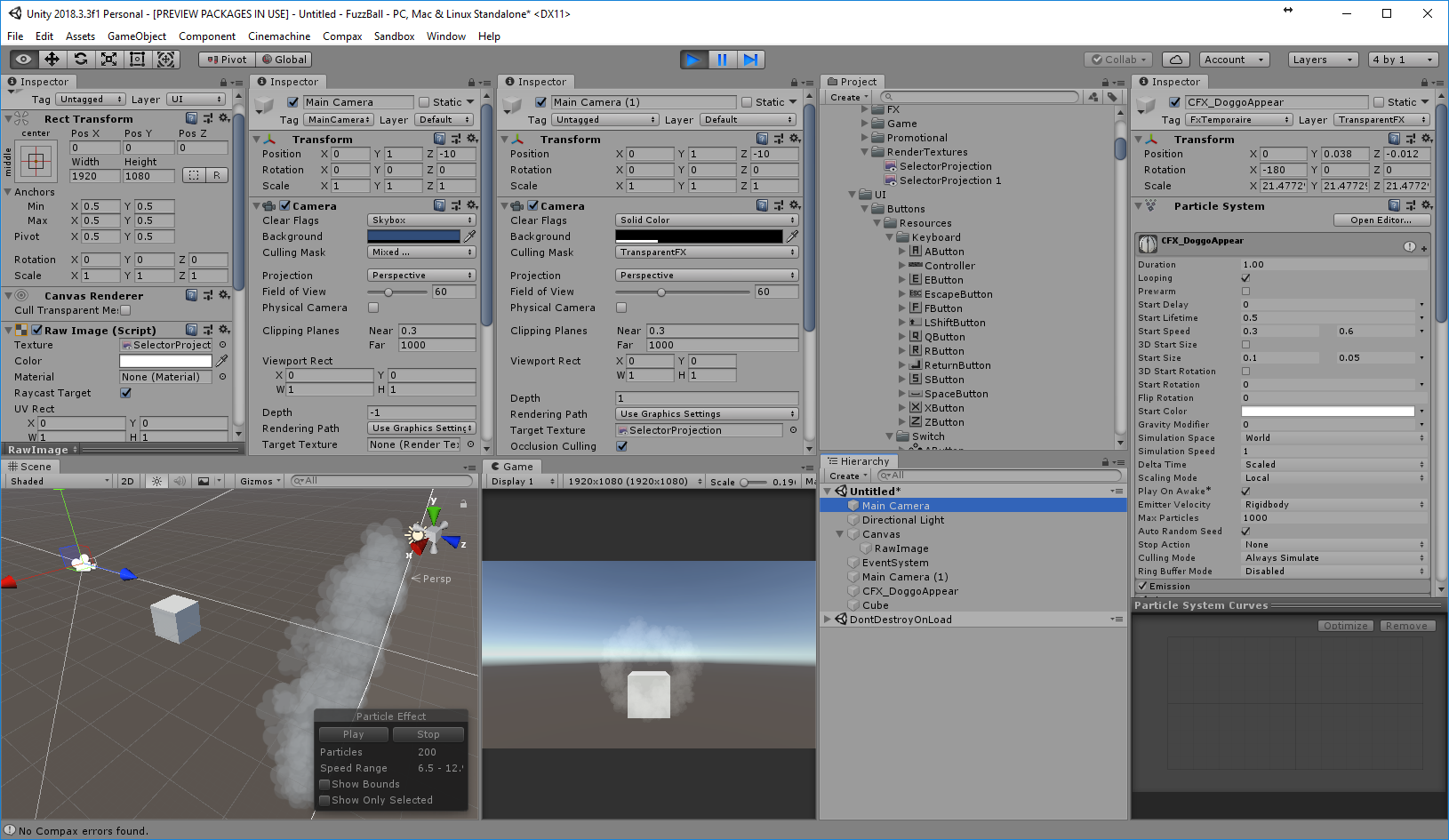Viewport: 1449px width, 840px height.
Task: Open Simulation Space World dropdown
Action: pos(1333,438)
